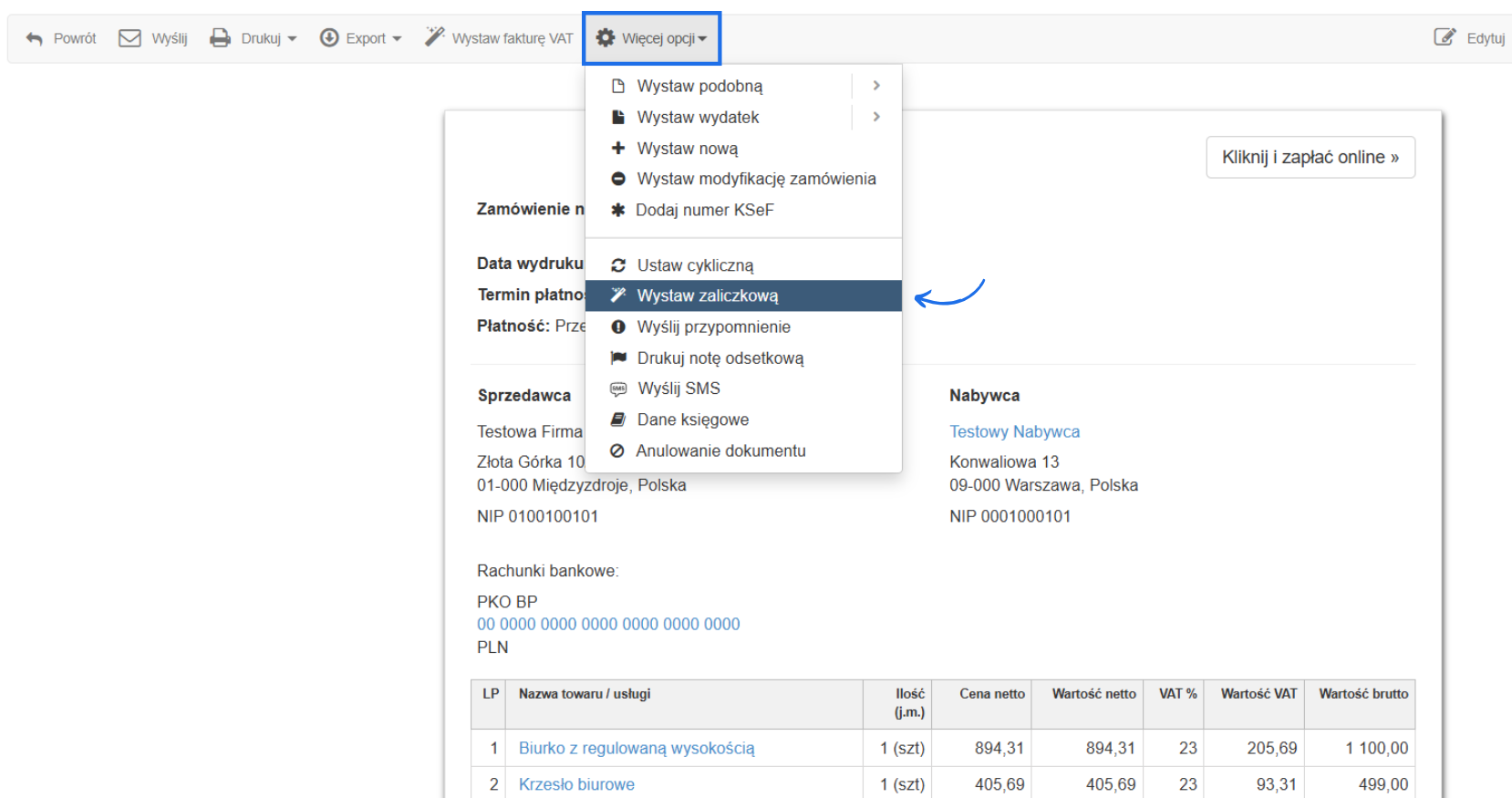The width and height of the screenshot is (1512, 798).
Task: Choose Wyślij przypomnienie from the menu
Action: tap(713, 326)
